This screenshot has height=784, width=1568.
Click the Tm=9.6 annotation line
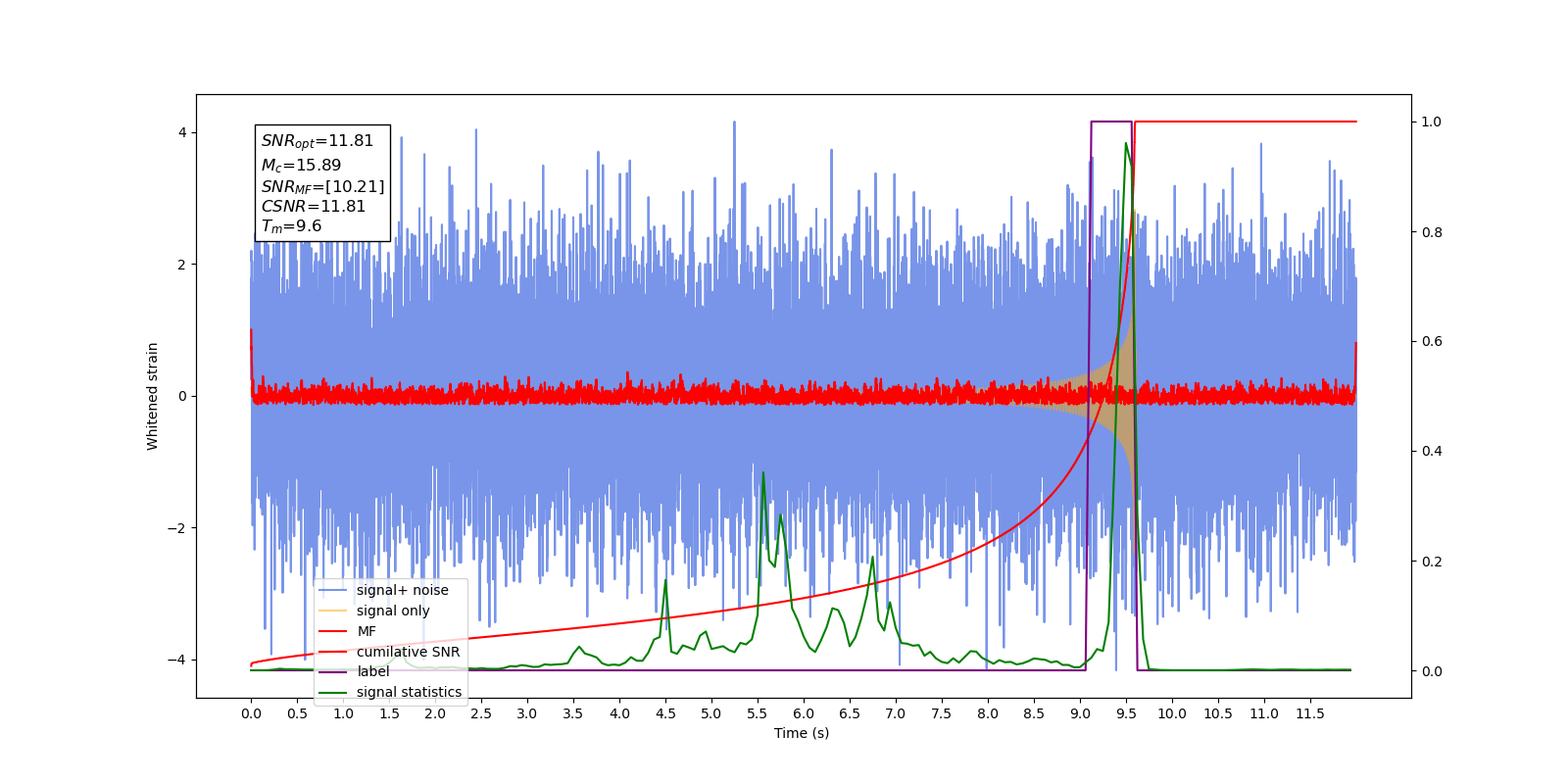point(291,226)
